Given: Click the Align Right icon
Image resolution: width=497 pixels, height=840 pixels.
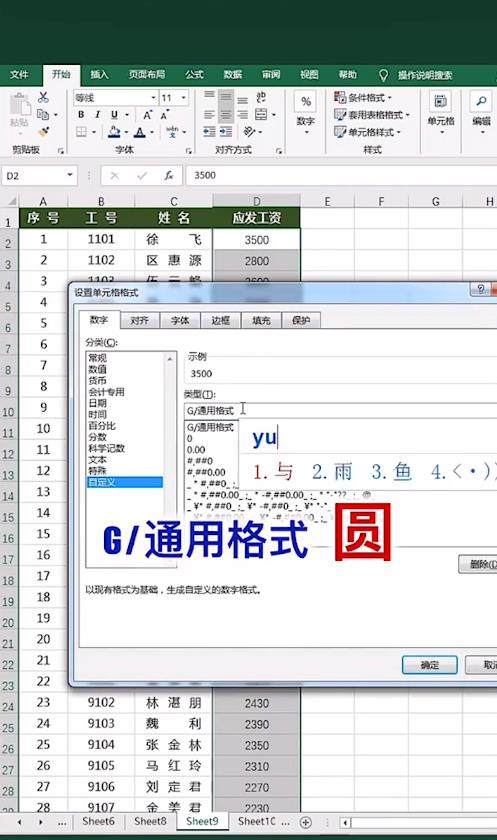Looking at the screenshot, I should tap(243, 115).
